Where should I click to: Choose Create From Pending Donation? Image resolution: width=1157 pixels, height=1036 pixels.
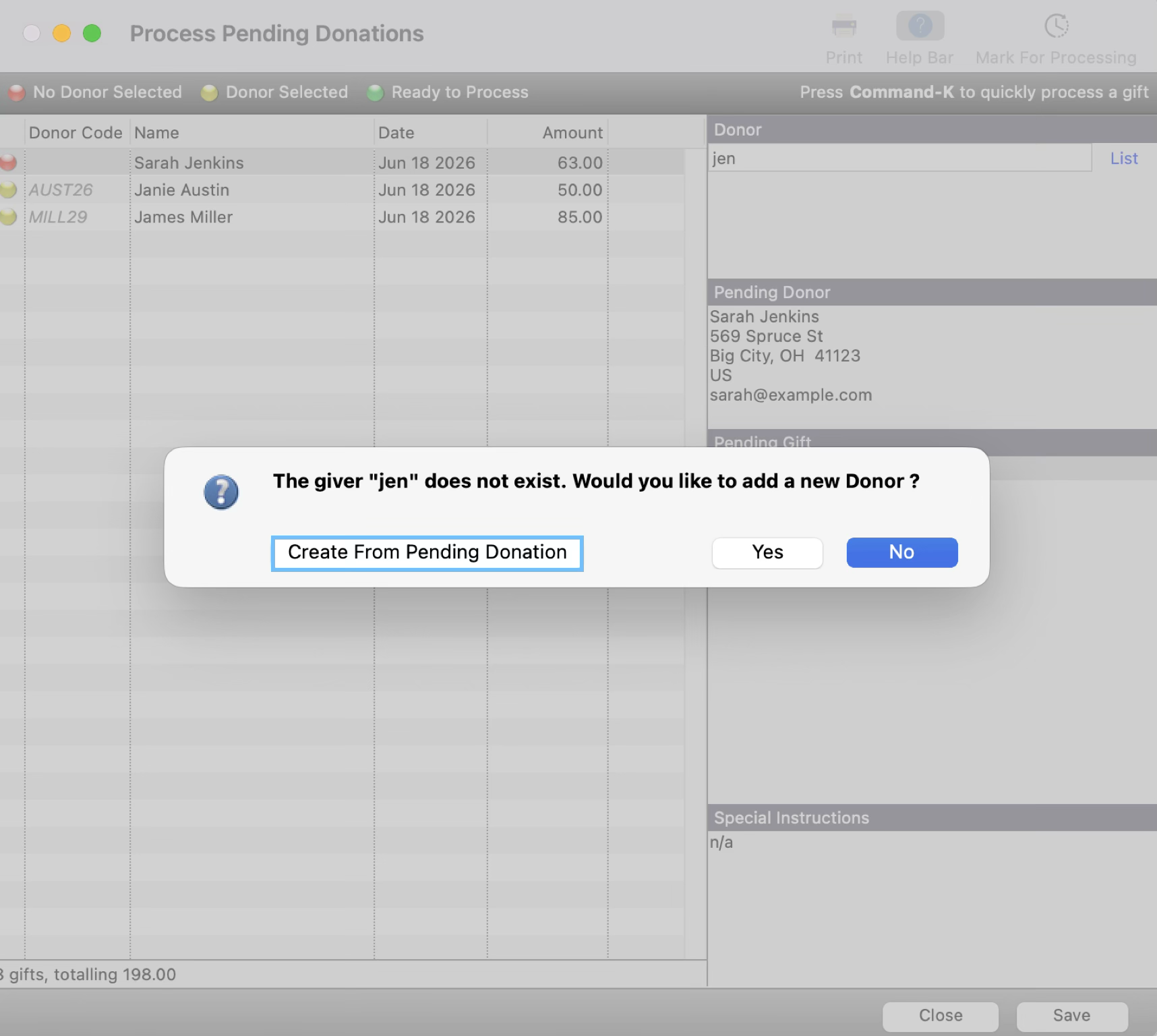(427, 553)
